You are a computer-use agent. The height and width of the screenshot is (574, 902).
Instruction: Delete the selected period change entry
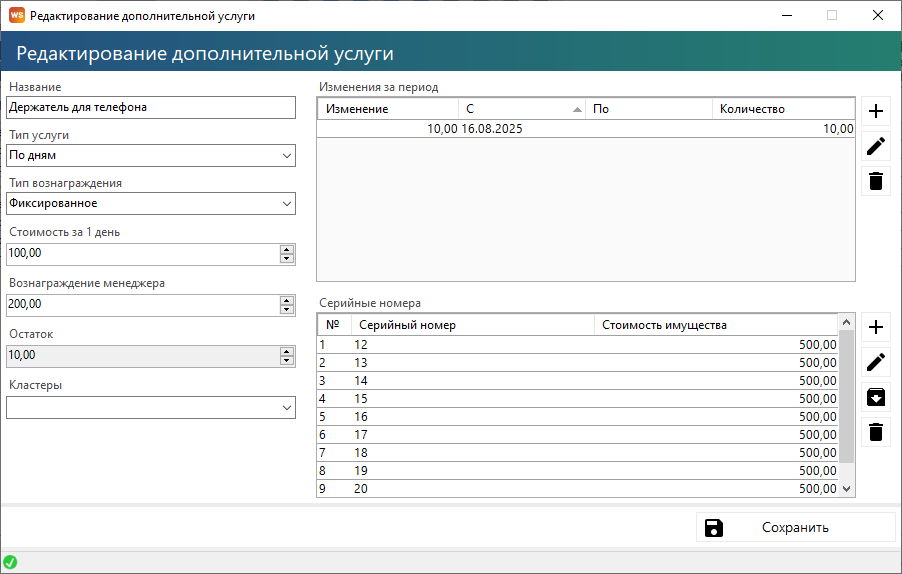[x=876, y=181]
